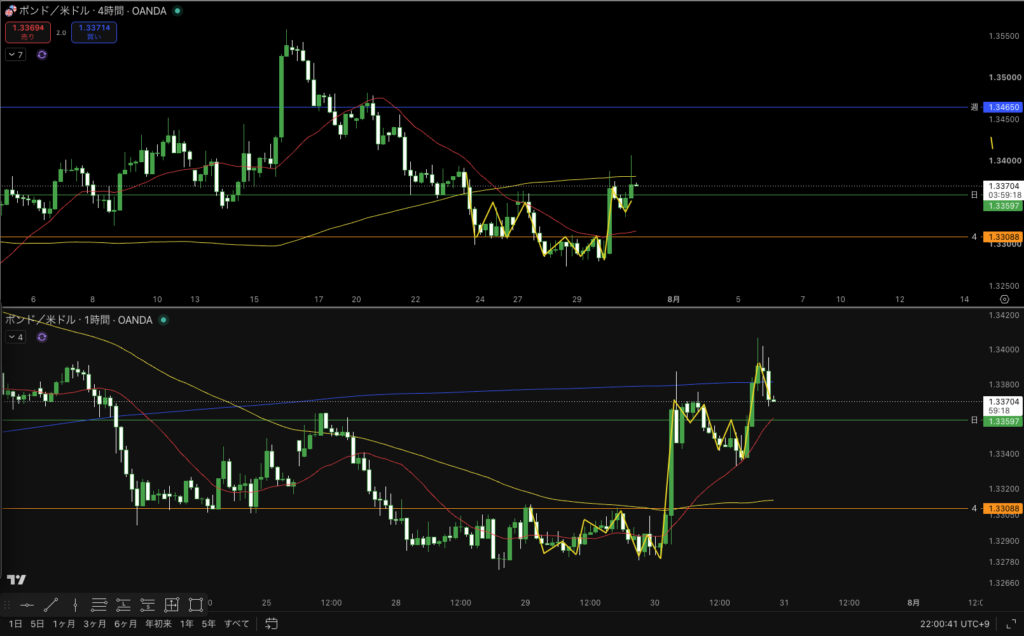Set the range to 1日

pos(16,624)
